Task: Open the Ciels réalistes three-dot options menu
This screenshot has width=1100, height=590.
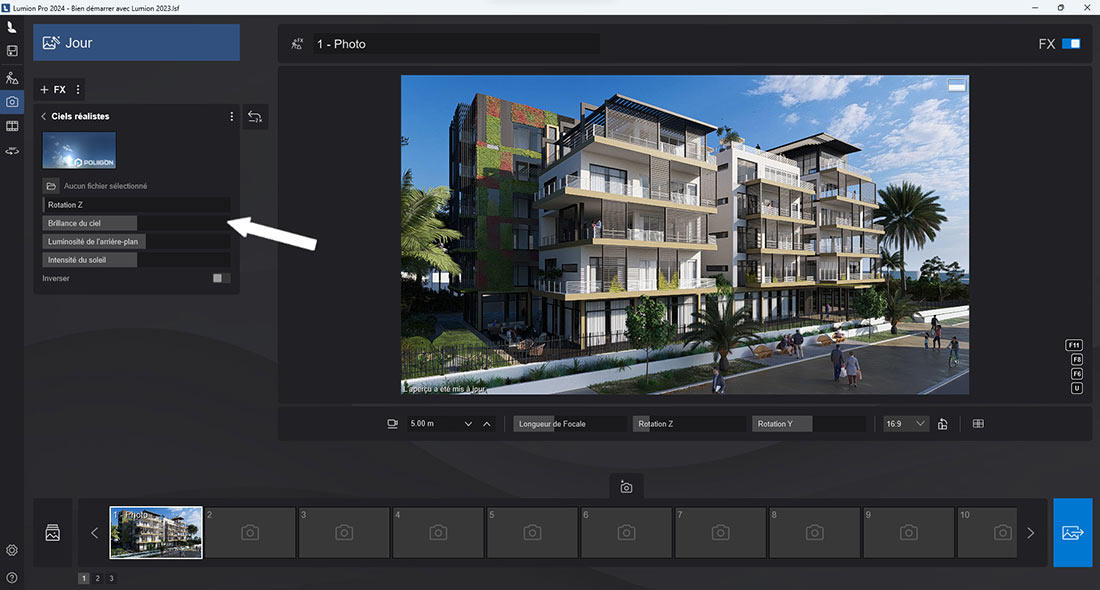Action: click(x=232, y=117)
